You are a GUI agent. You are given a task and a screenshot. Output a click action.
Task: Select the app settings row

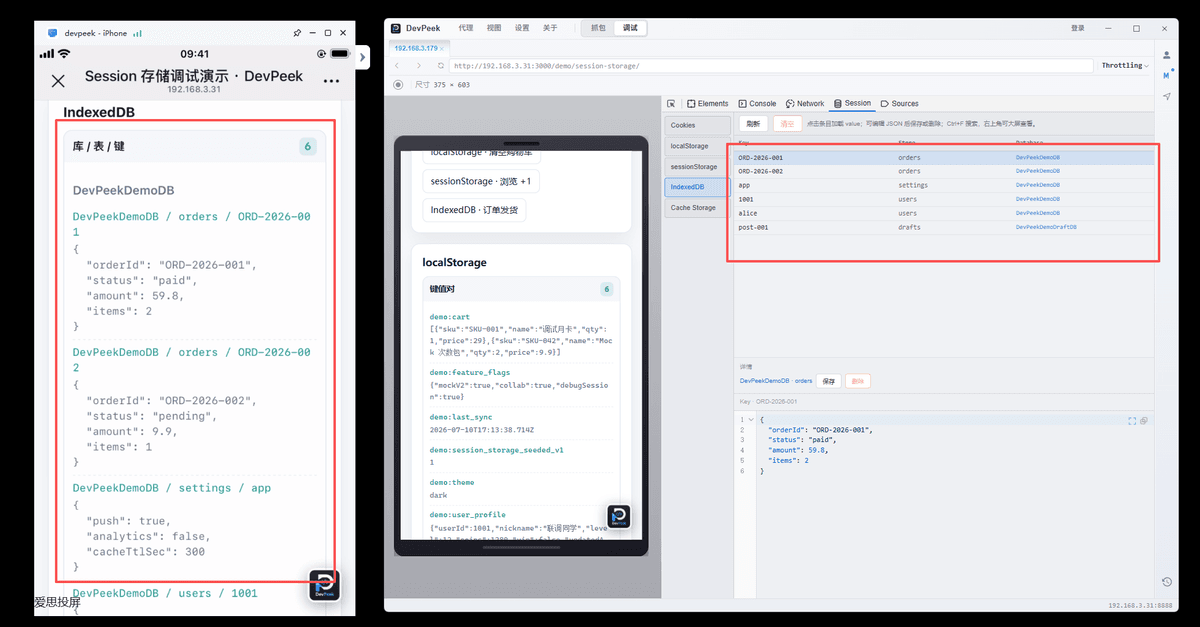[945, 186]
